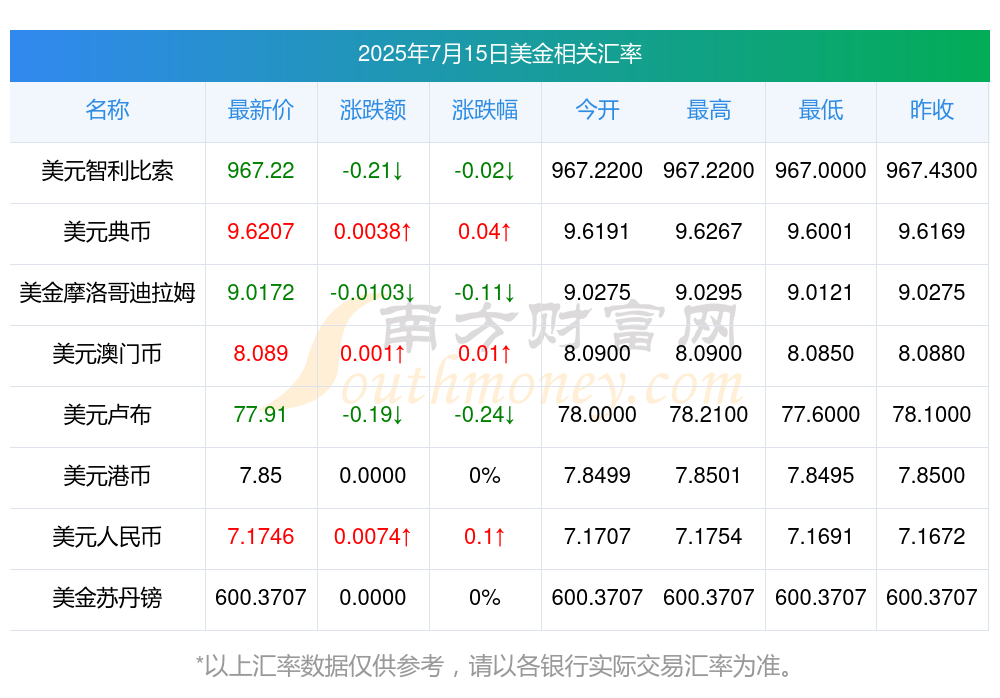Click the 0% cell in 美元港币 row
The image size is (1000, 698).
pyautogui.click(x=485, y=475)
